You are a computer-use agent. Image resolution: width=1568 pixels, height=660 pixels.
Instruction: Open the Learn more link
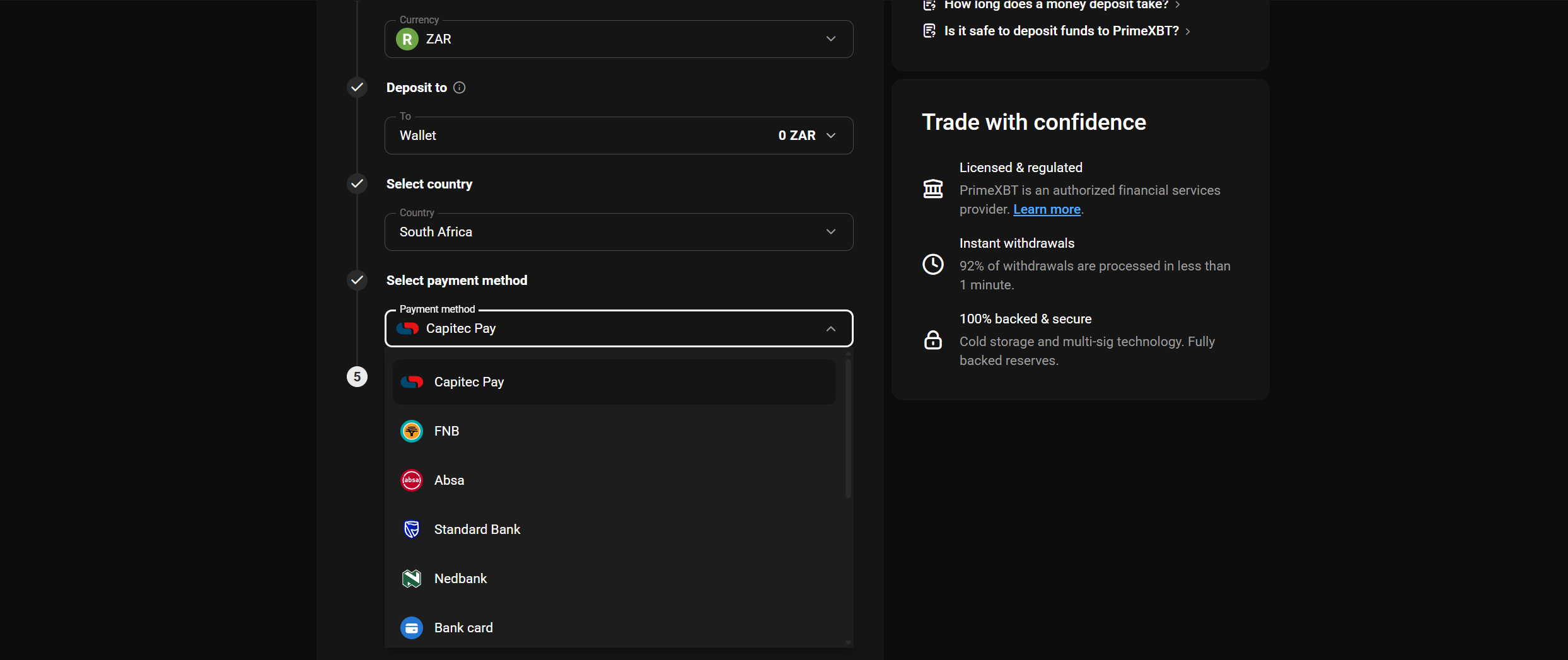click(x=1047, y=209)
